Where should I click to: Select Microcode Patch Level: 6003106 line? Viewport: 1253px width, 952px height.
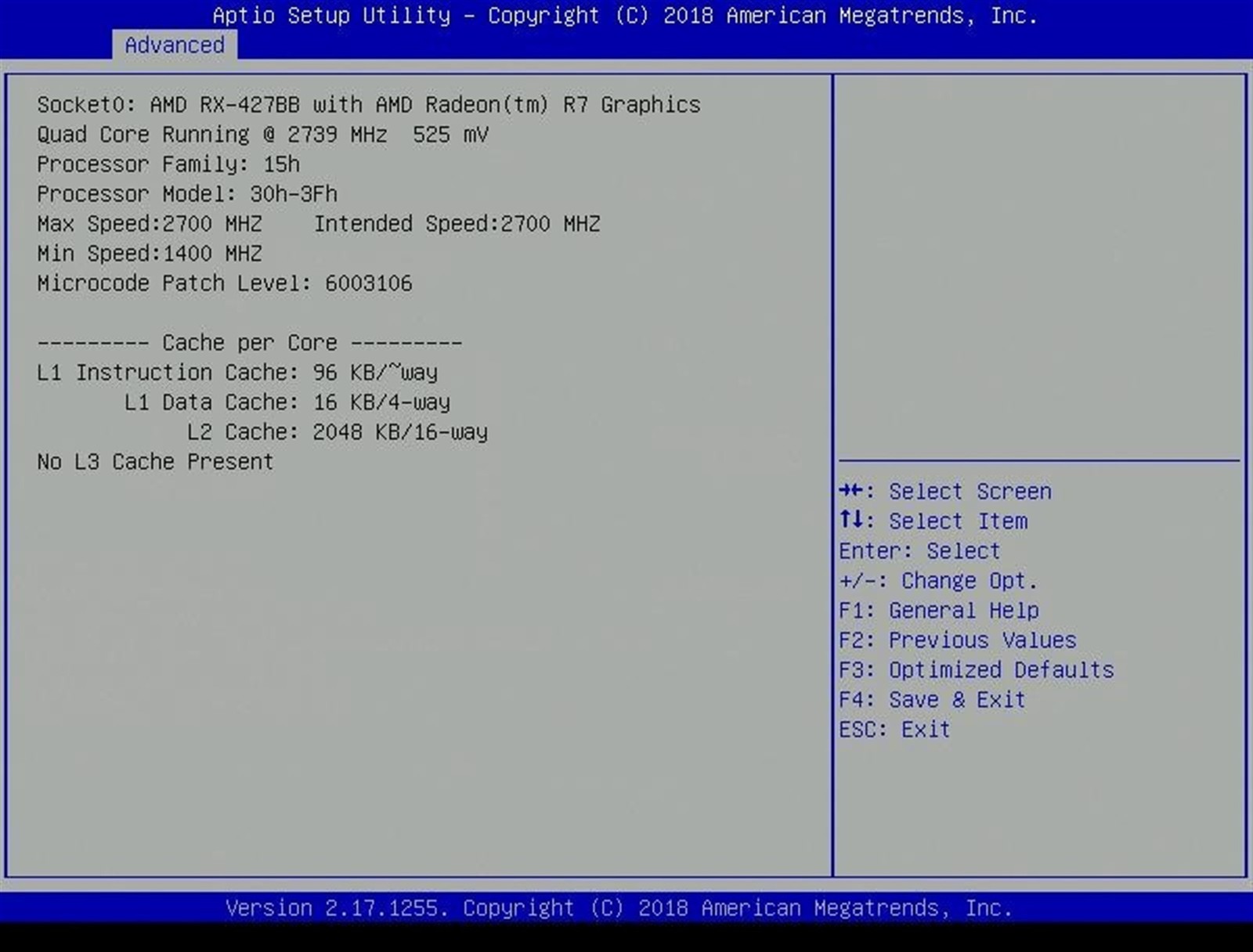pos(225,283)
